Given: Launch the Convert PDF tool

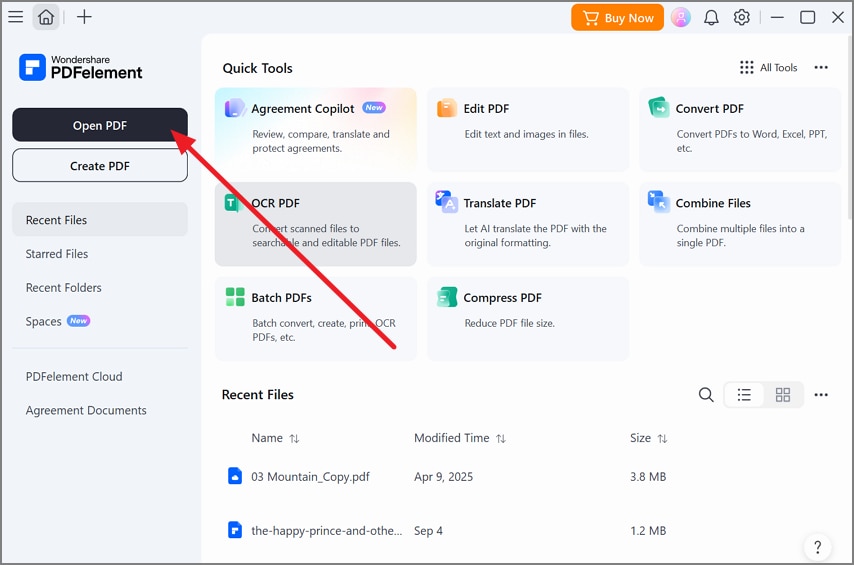Looking at the screenshot, I should click(x=740, y=130).
